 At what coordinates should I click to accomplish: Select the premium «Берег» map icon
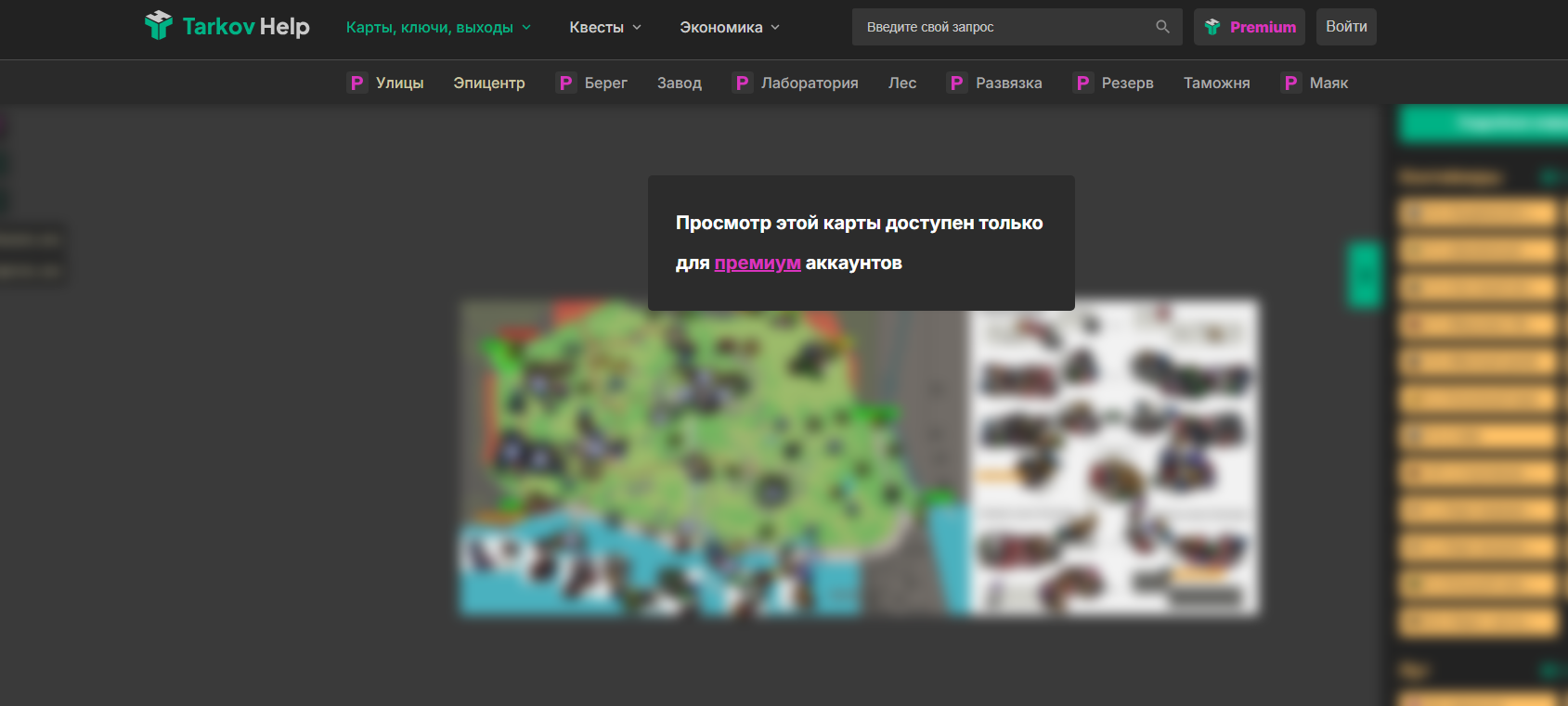[565, 83]
